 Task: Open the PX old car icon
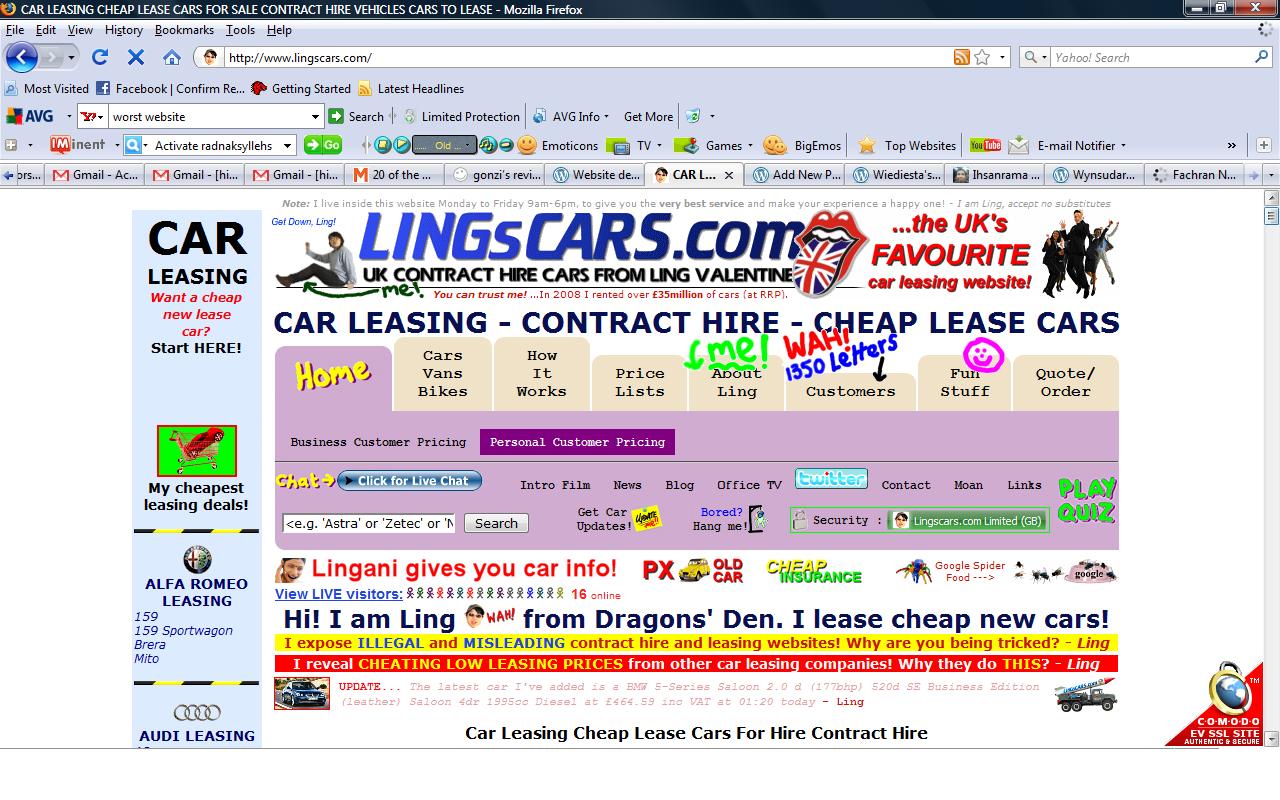coord(692,570)
